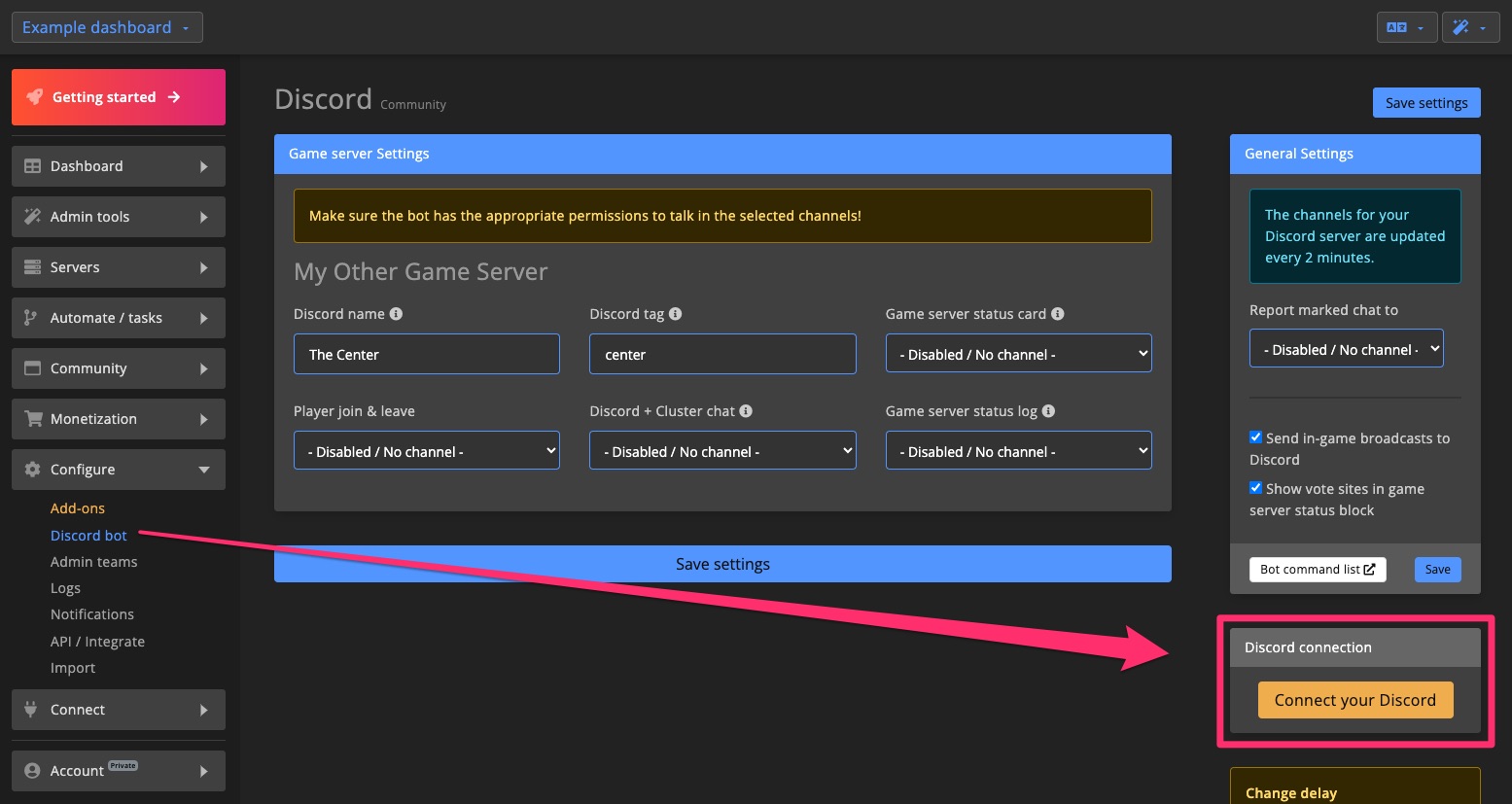This screenshot has height=804, width=1512.
Task: Open the Bot command list link
Action: [x=1318, y=569]
